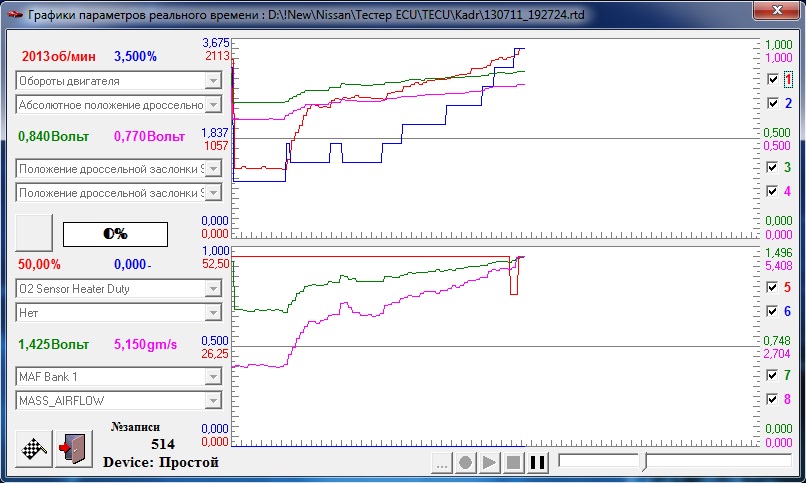806x483 pixels.
Task: Click the playback position slider thumb
Action: coord(645,461)
